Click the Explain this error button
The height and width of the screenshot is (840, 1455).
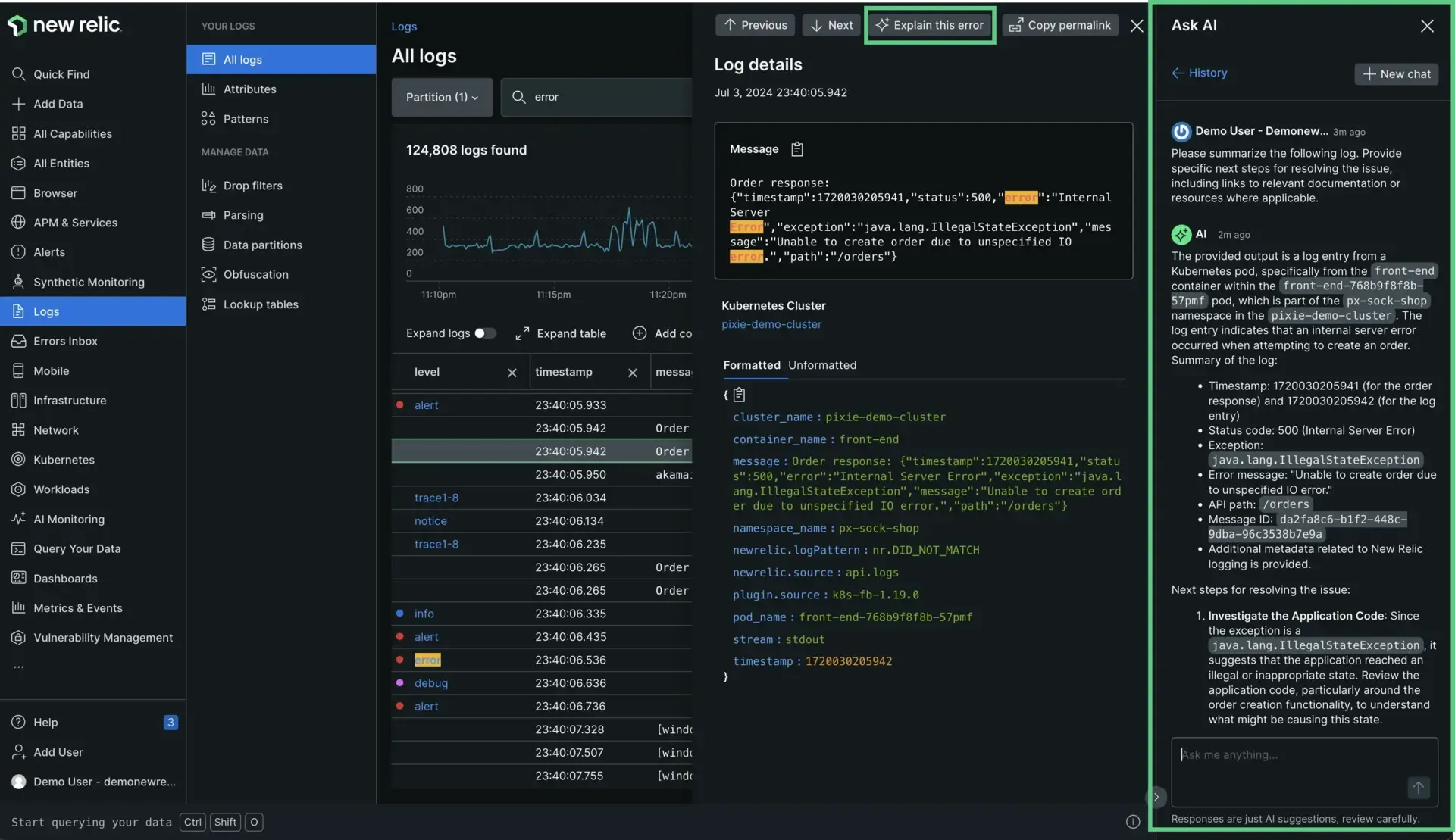coord(929,25)
